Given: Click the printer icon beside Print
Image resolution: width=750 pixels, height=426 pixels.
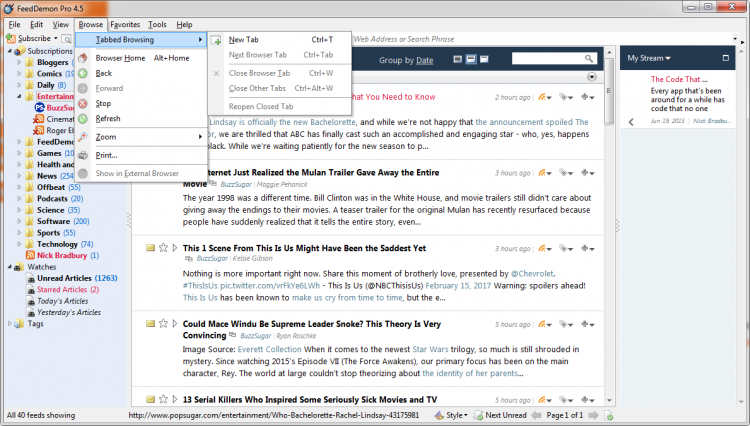Looking at the screenshot, I should (x=83, y=155).
